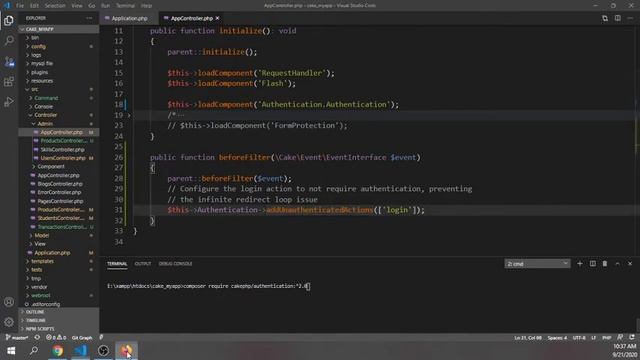Screen dimensions: 640x360
Task: Split the editor to the right
Action: tap(618, 18)
